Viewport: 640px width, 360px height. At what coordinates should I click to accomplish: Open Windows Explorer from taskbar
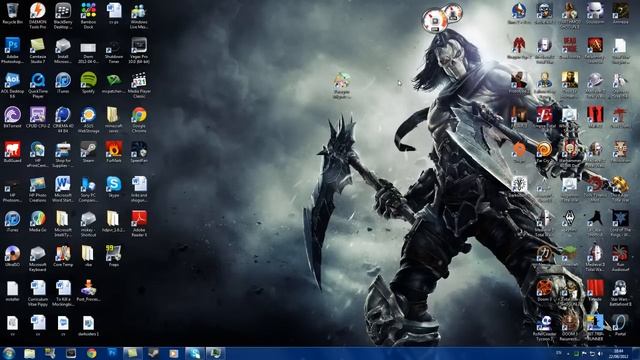tap(29, 353)
